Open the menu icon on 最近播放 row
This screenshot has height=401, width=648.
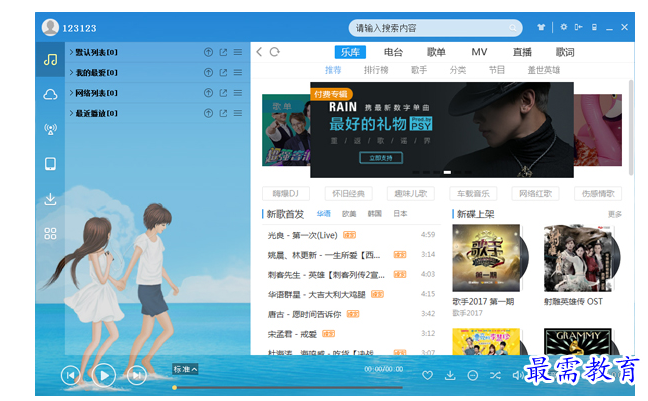[238, 113]
